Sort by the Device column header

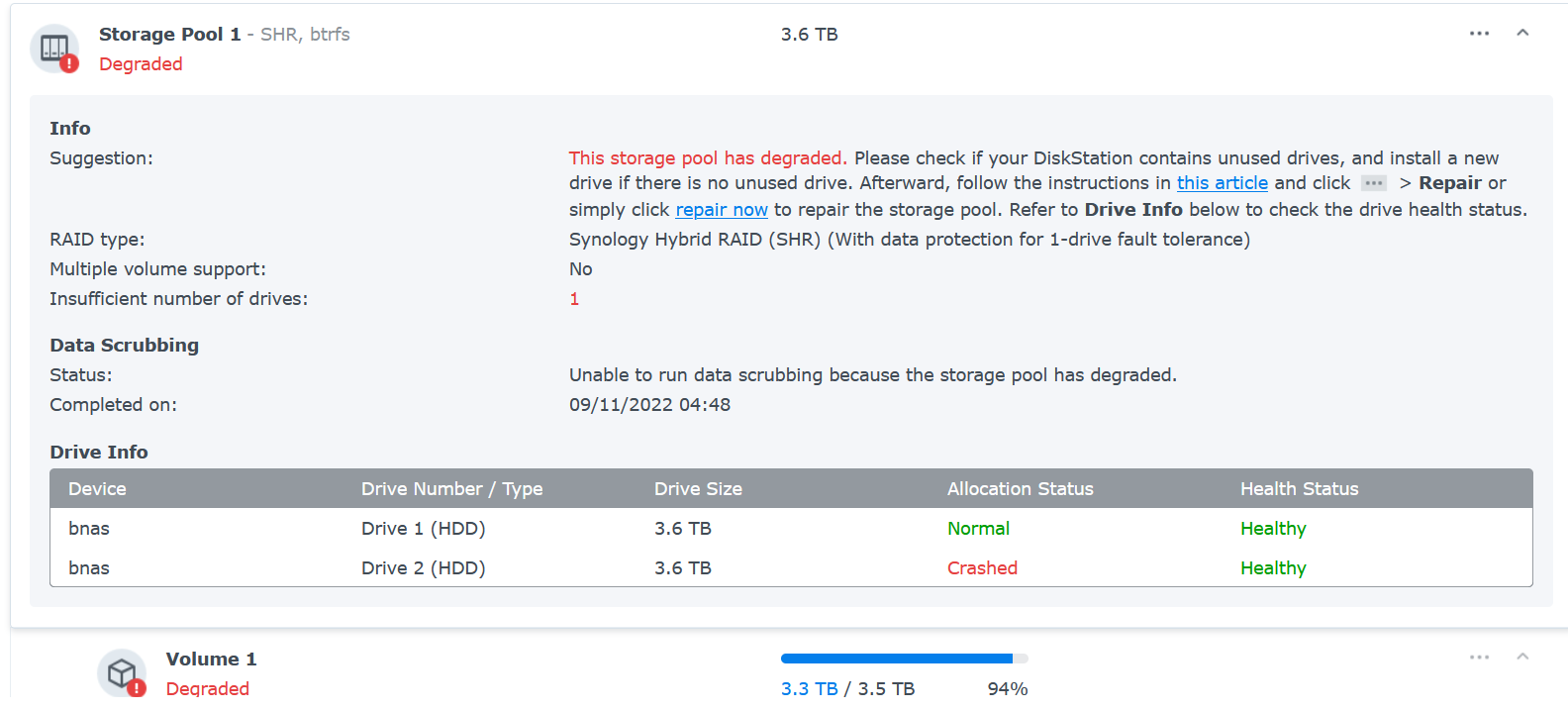97,489
